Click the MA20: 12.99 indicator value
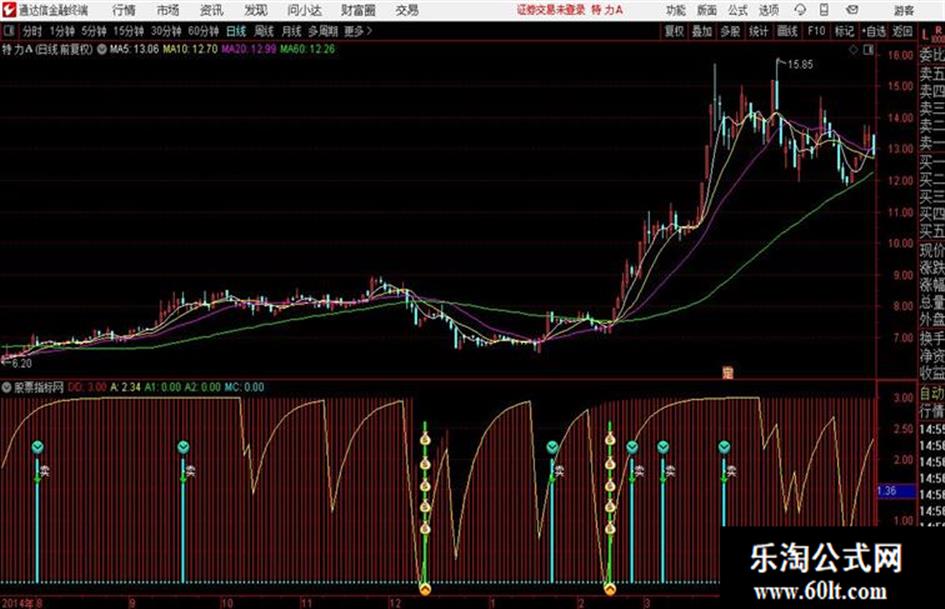The height and width of the screenshot is (609, 945). pos(249,49)
